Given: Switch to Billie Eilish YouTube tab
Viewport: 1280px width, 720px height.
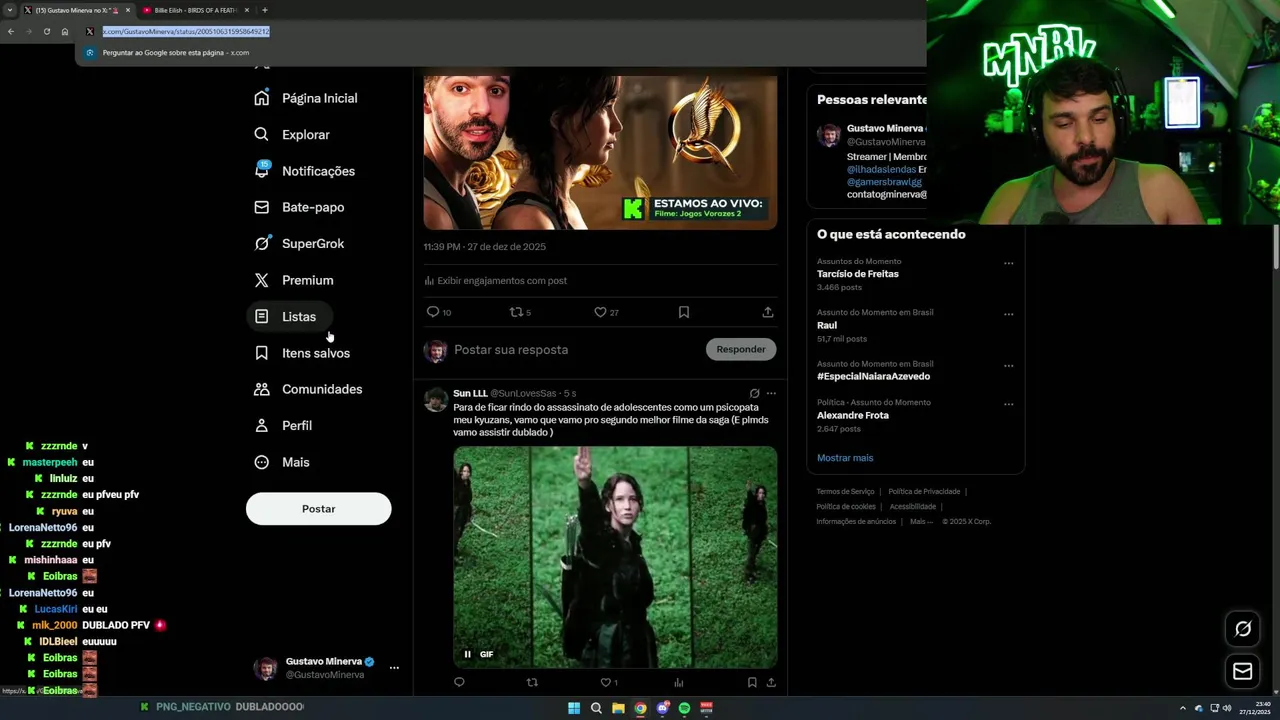Looking at the screenshot, I should (196, 10).
